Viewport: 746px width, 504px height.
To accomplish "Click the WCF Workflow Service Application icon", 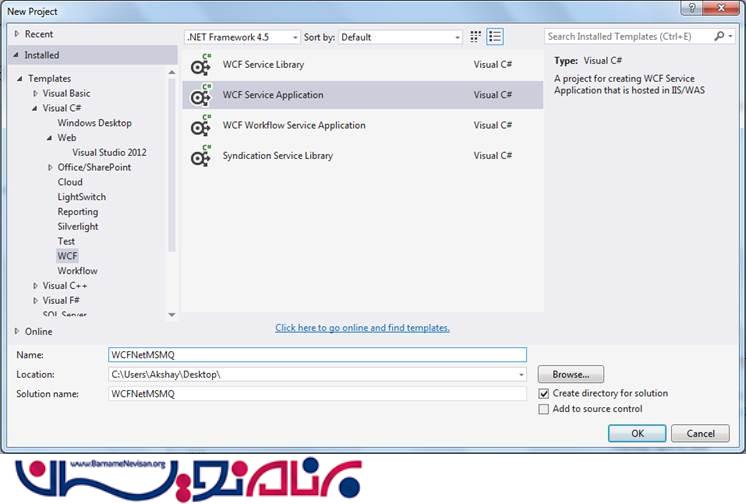I will [201, 126].
